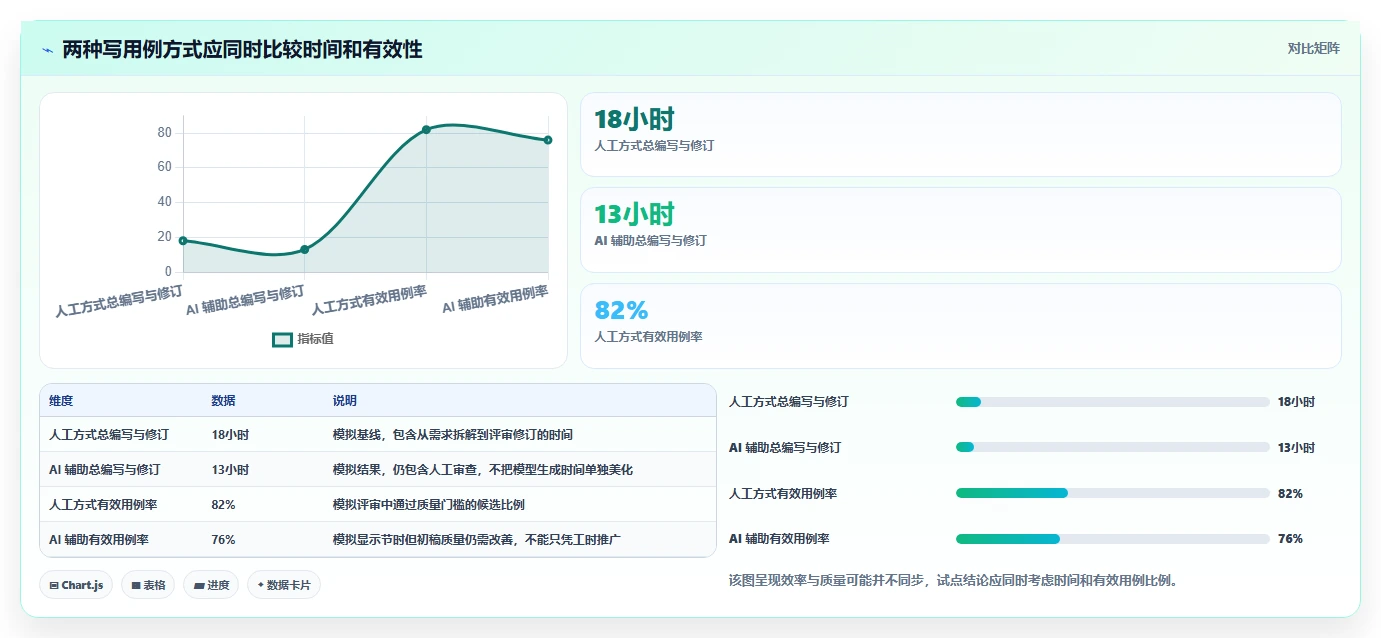This screenshot has width=1381, height=638.
Task: Click x-axis label 人工方式有效用例率 on chart
Action: coord(369,300)
